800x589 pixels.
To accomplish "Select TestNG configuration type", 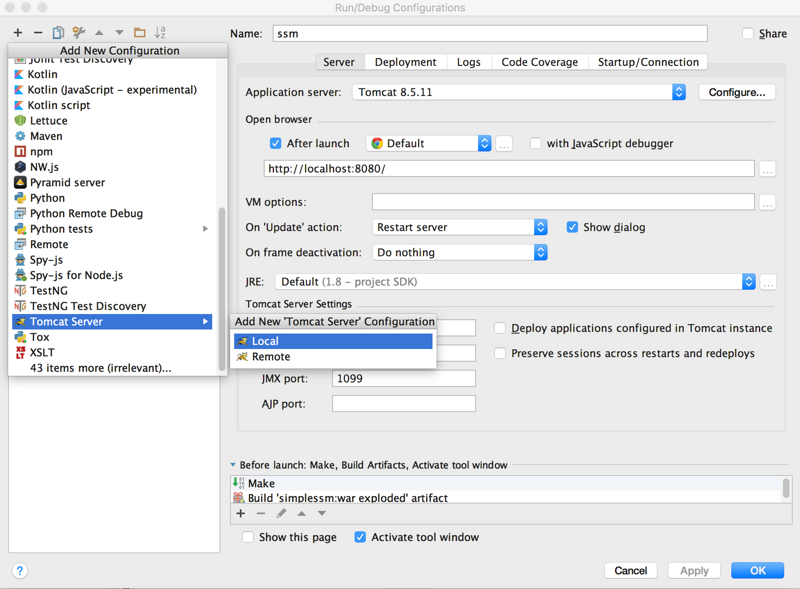I will pyautogui.click(x=112, y=290).
